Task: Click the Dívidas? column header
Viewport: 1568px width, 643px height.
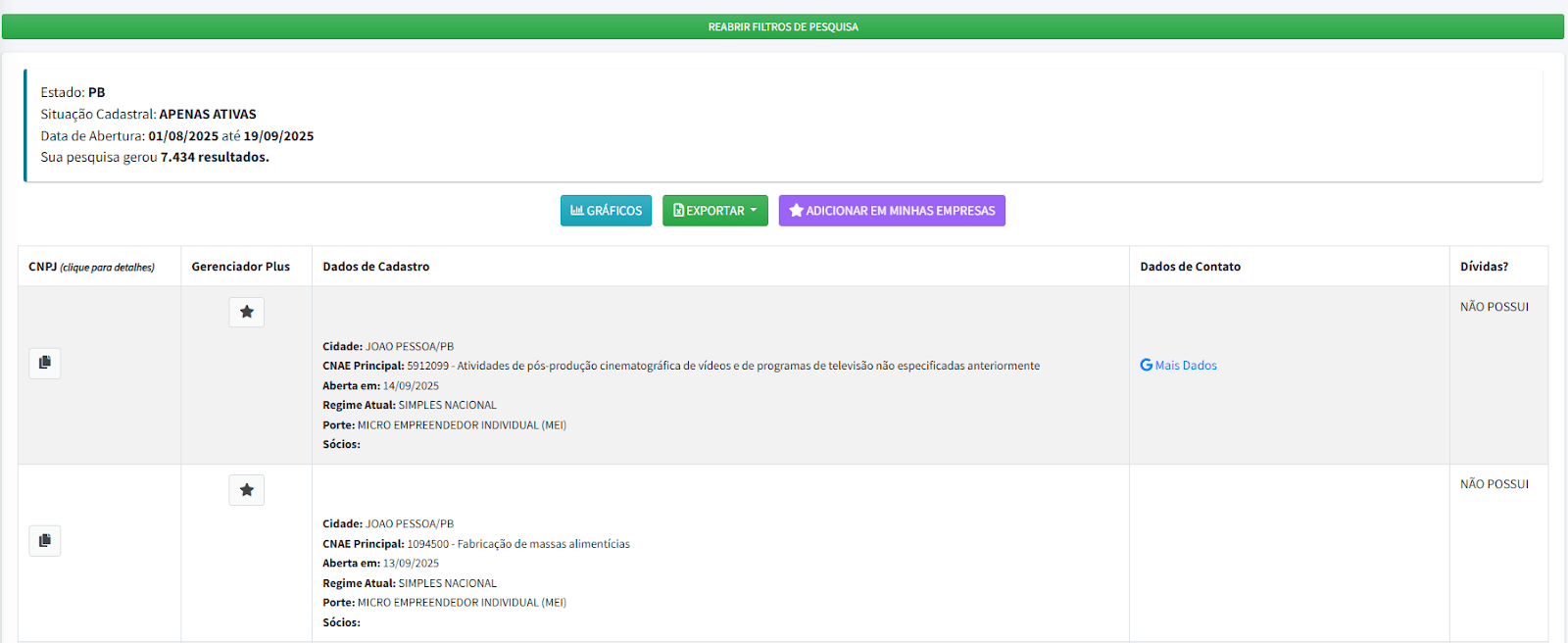Action: [1484, 267]
